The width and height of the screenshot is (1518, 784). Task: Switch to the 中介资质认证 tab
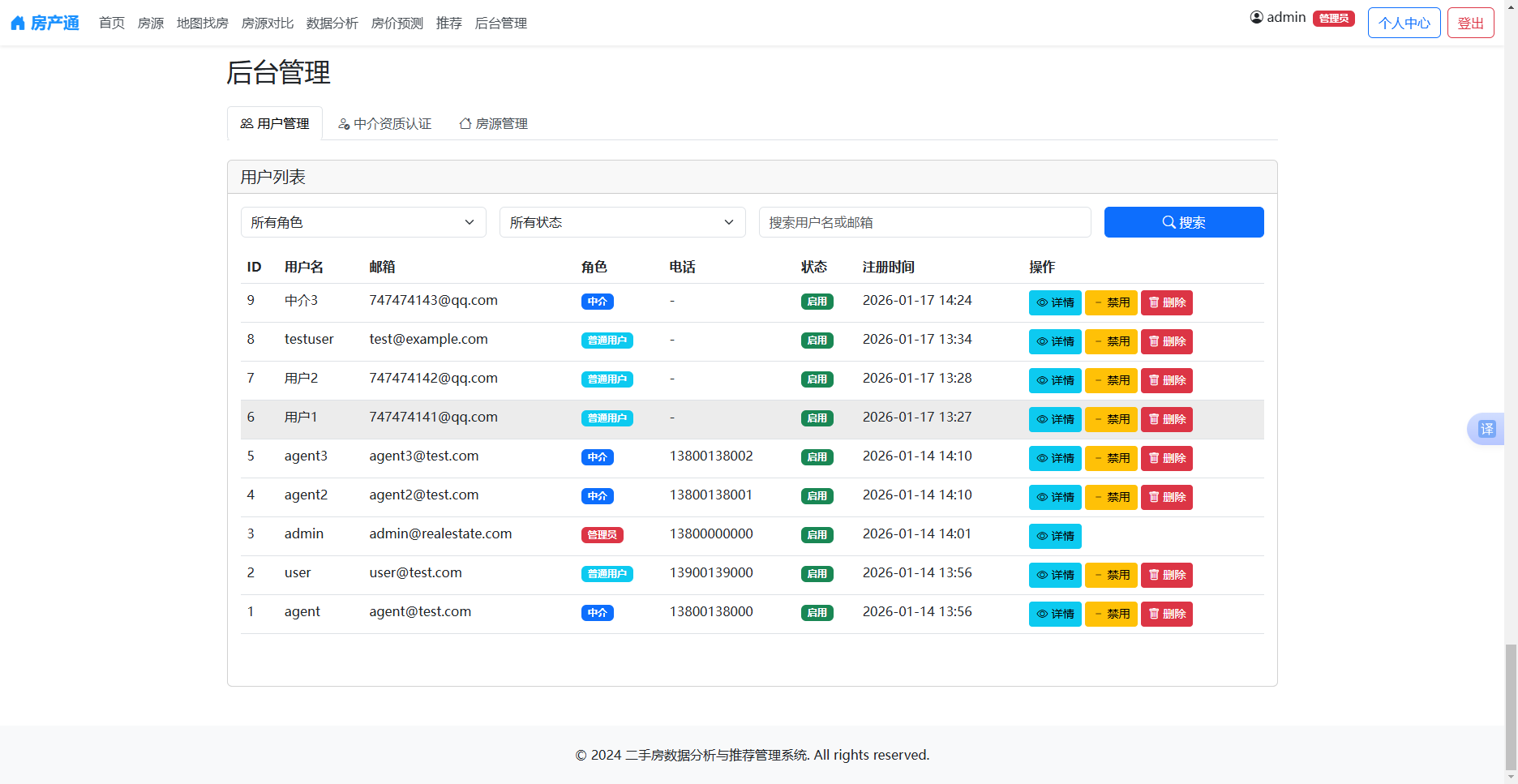(x=385, y=123)
